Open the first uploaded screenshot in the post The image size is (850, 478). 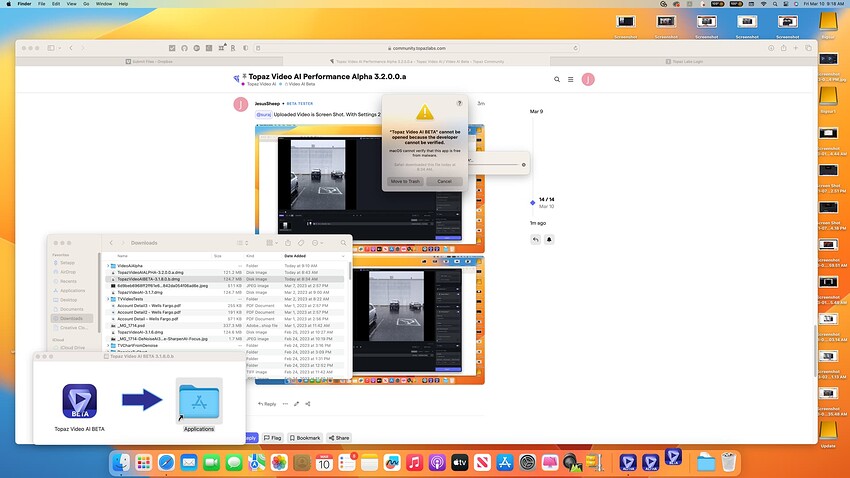pos(370,188)
